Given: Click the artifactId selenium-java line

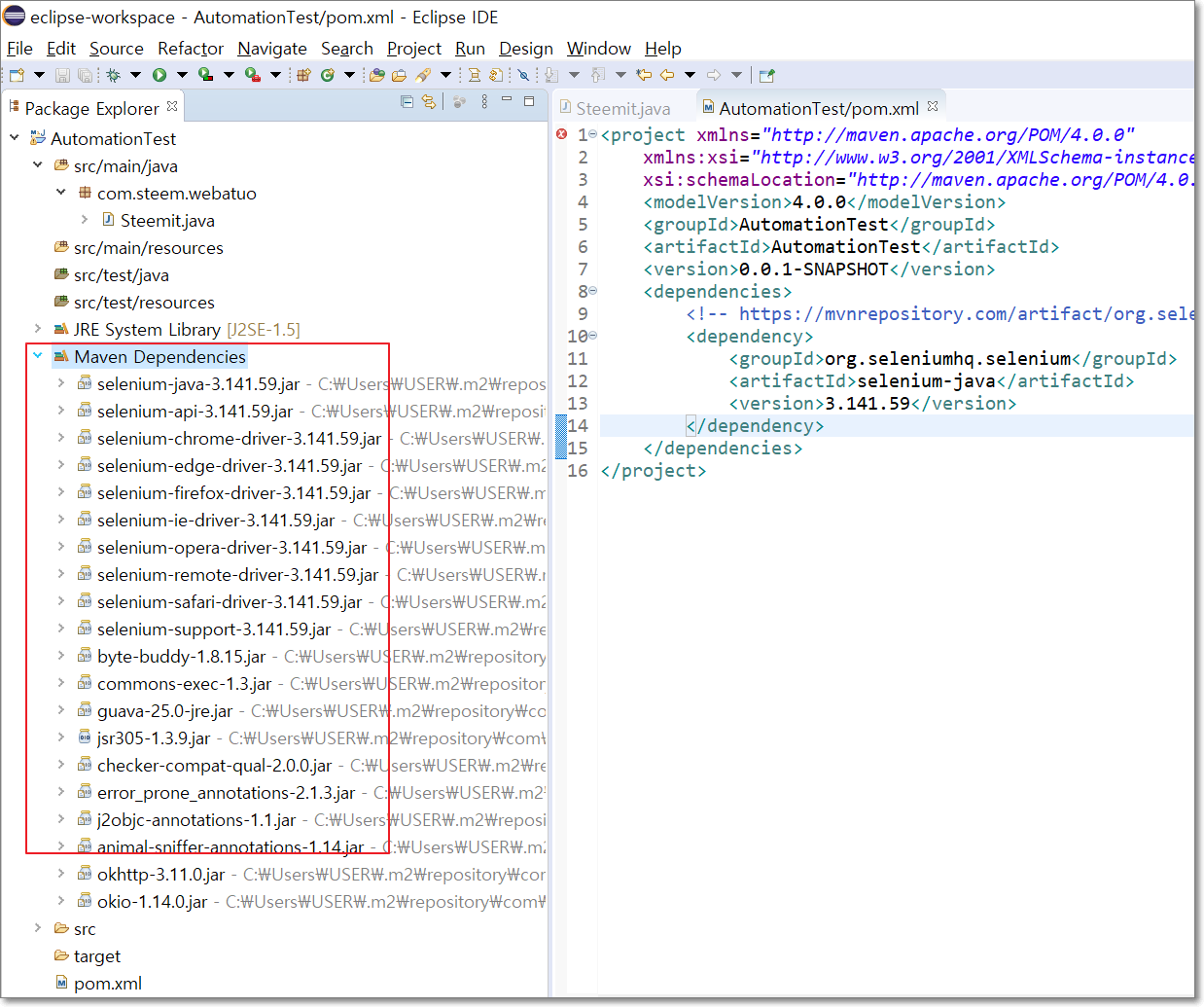Looking at the screenshot, I should click(x=932, y=381).
